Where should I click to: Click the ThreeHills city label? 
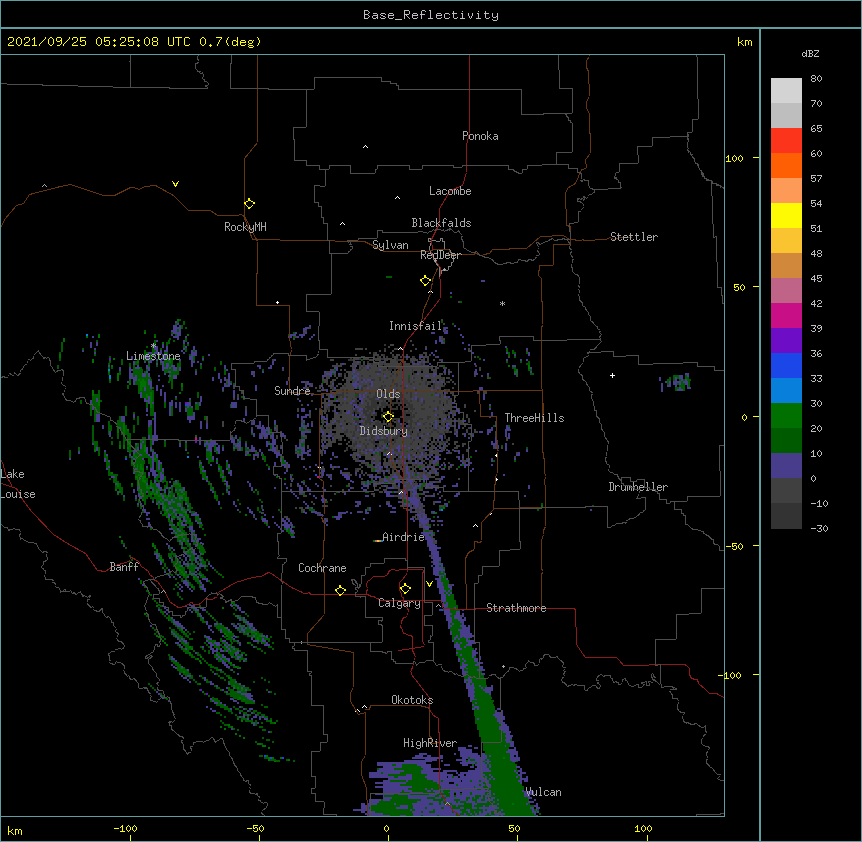[x=534, y=418]
